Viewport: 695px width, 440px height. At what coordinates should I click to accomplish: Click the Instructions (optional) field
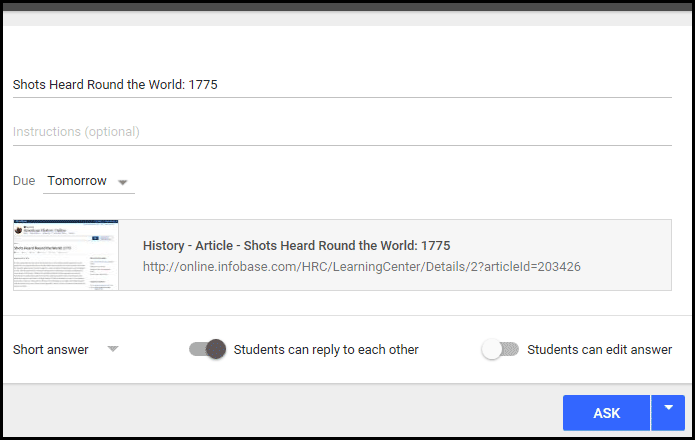[x=340, y=132]
